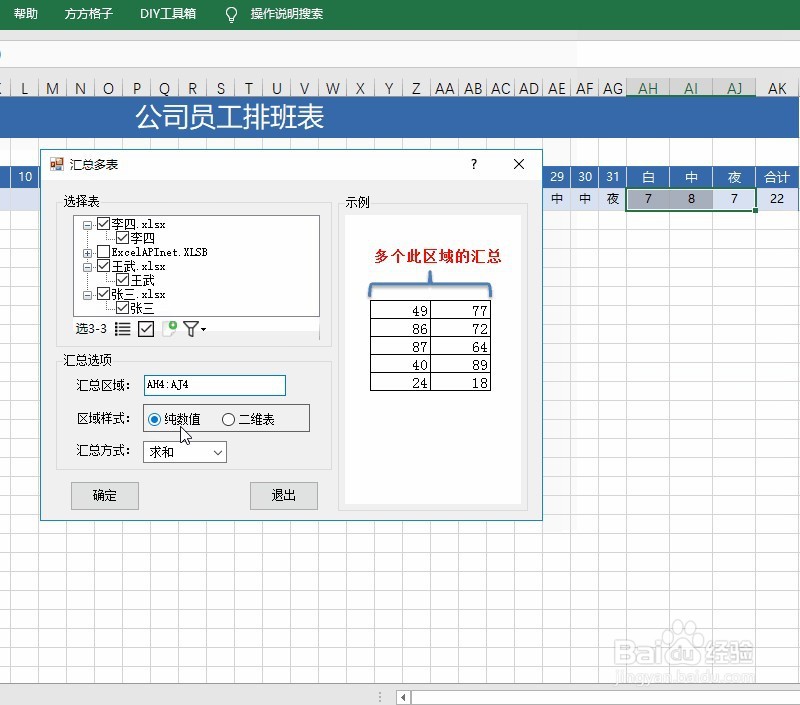Viewport: 800px width, 705px height.
Task: Click the lightbulb icon next to 操作说明搜索
Action: click(231, 14)
